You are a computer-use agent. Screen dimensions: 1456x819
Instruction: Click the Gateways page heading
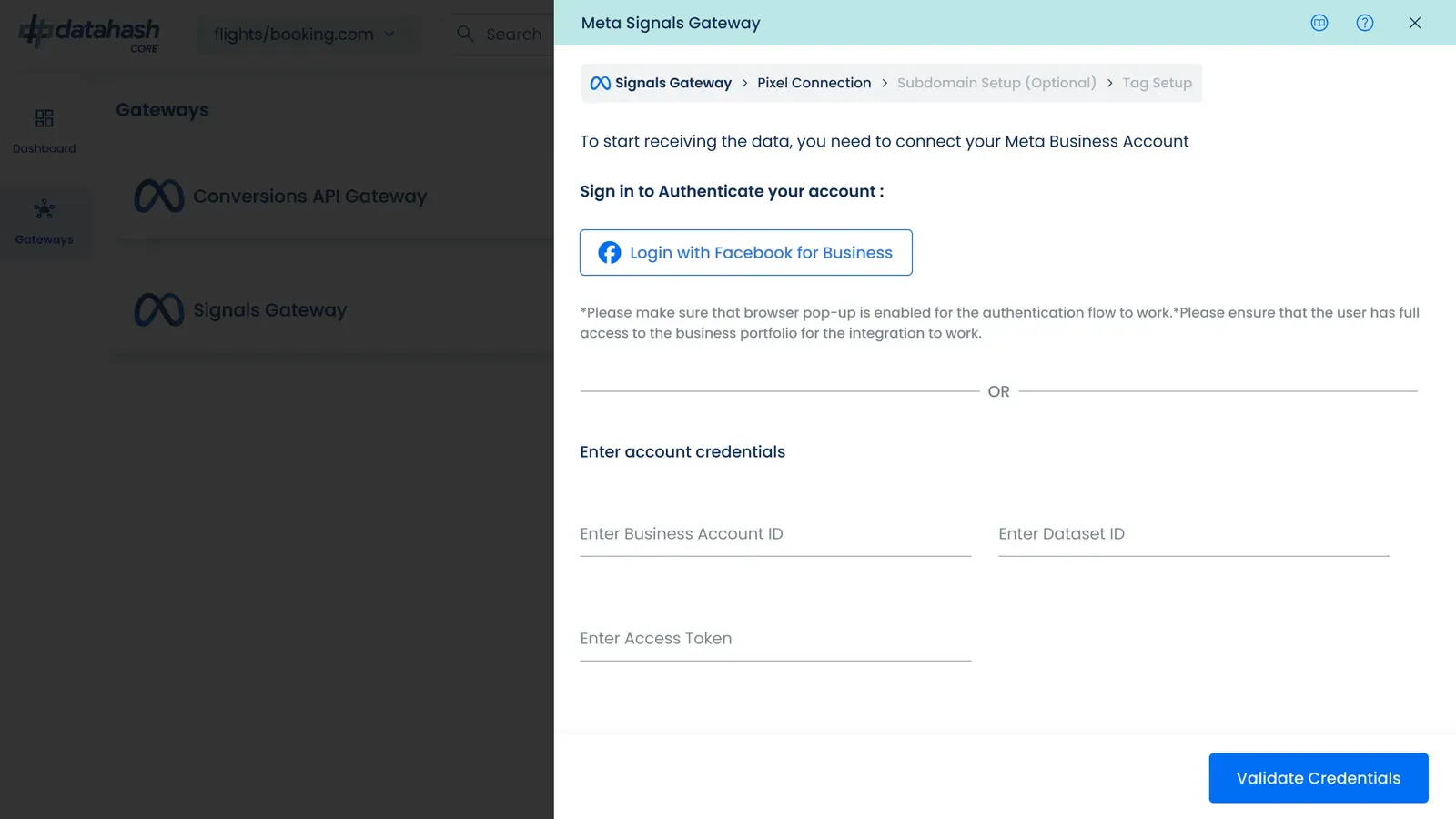click(162, 110)
